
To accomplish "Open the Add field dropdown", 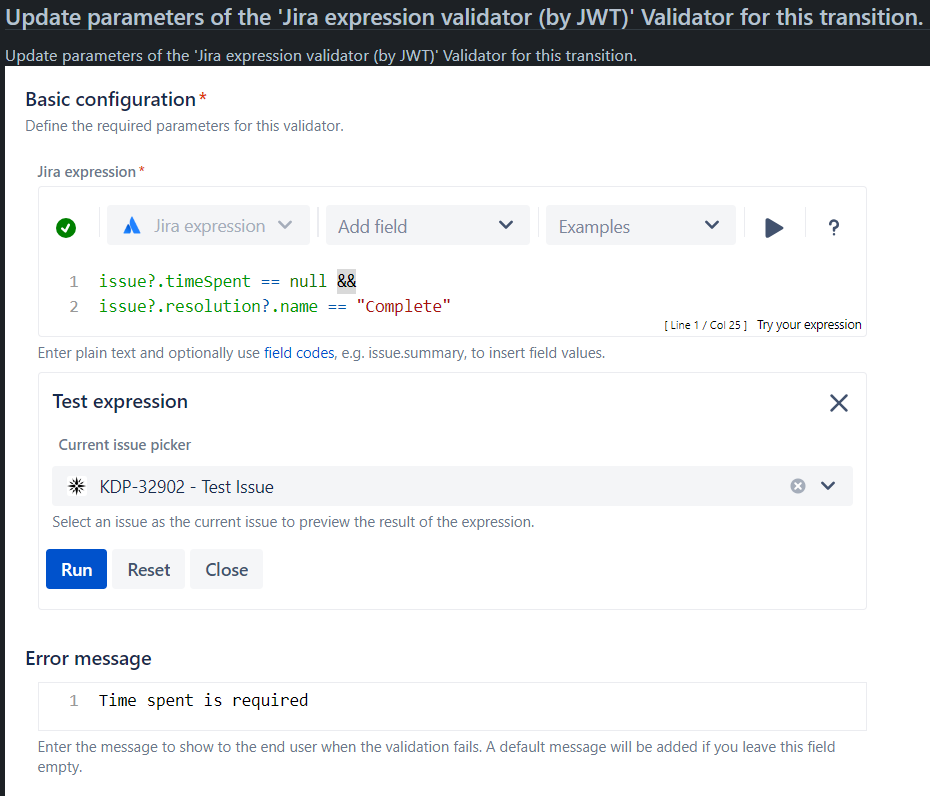I will 427,225.
